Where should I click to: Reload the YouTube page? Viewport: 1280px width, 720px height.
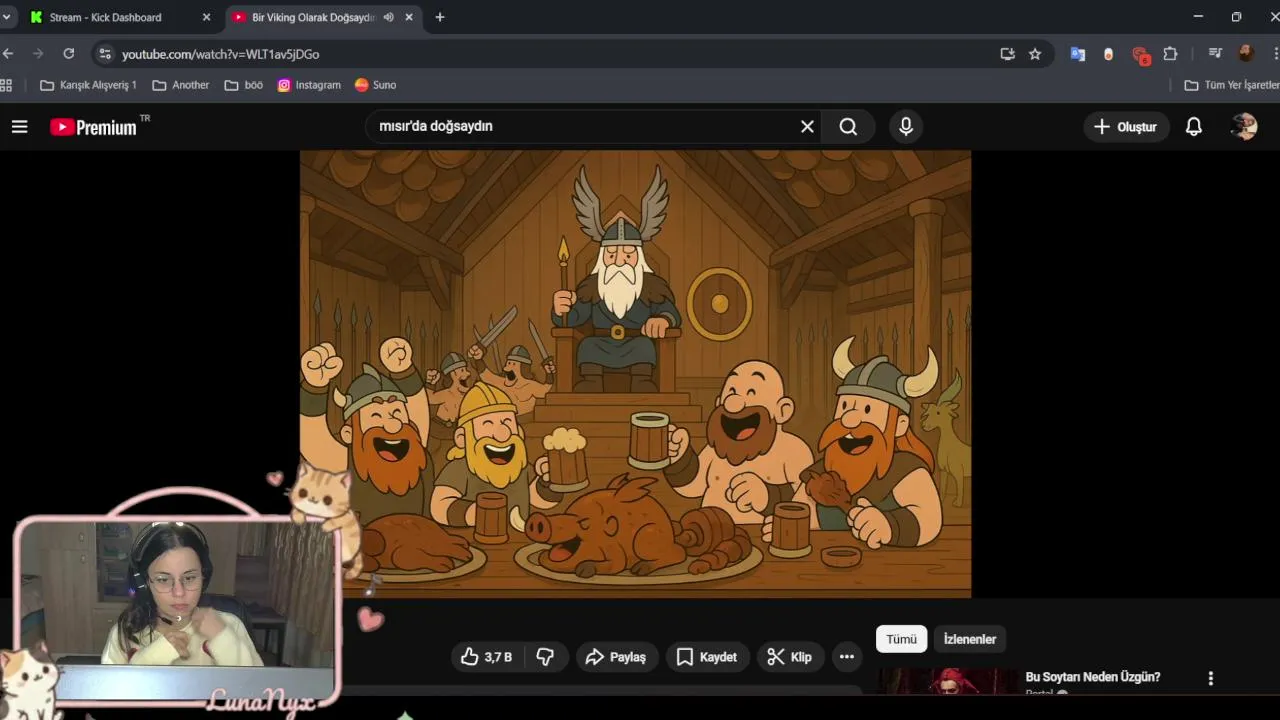pyautogui.click(x=69, y=54)
